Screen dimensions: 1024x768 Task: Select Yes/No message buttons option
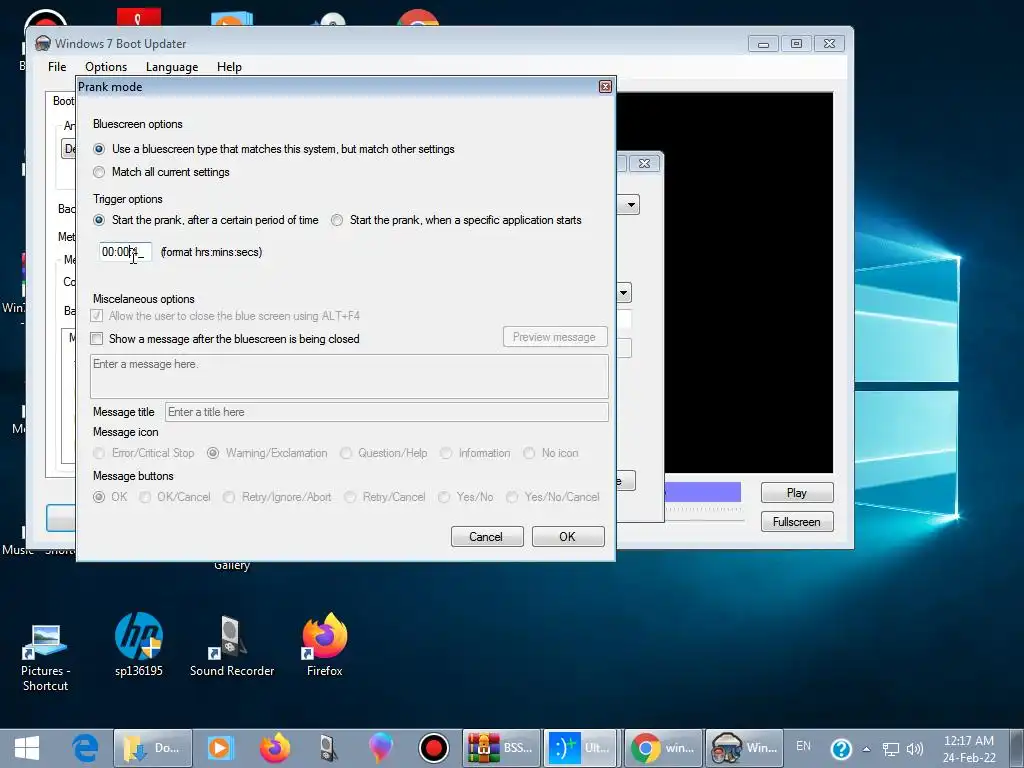pos(444,498)
